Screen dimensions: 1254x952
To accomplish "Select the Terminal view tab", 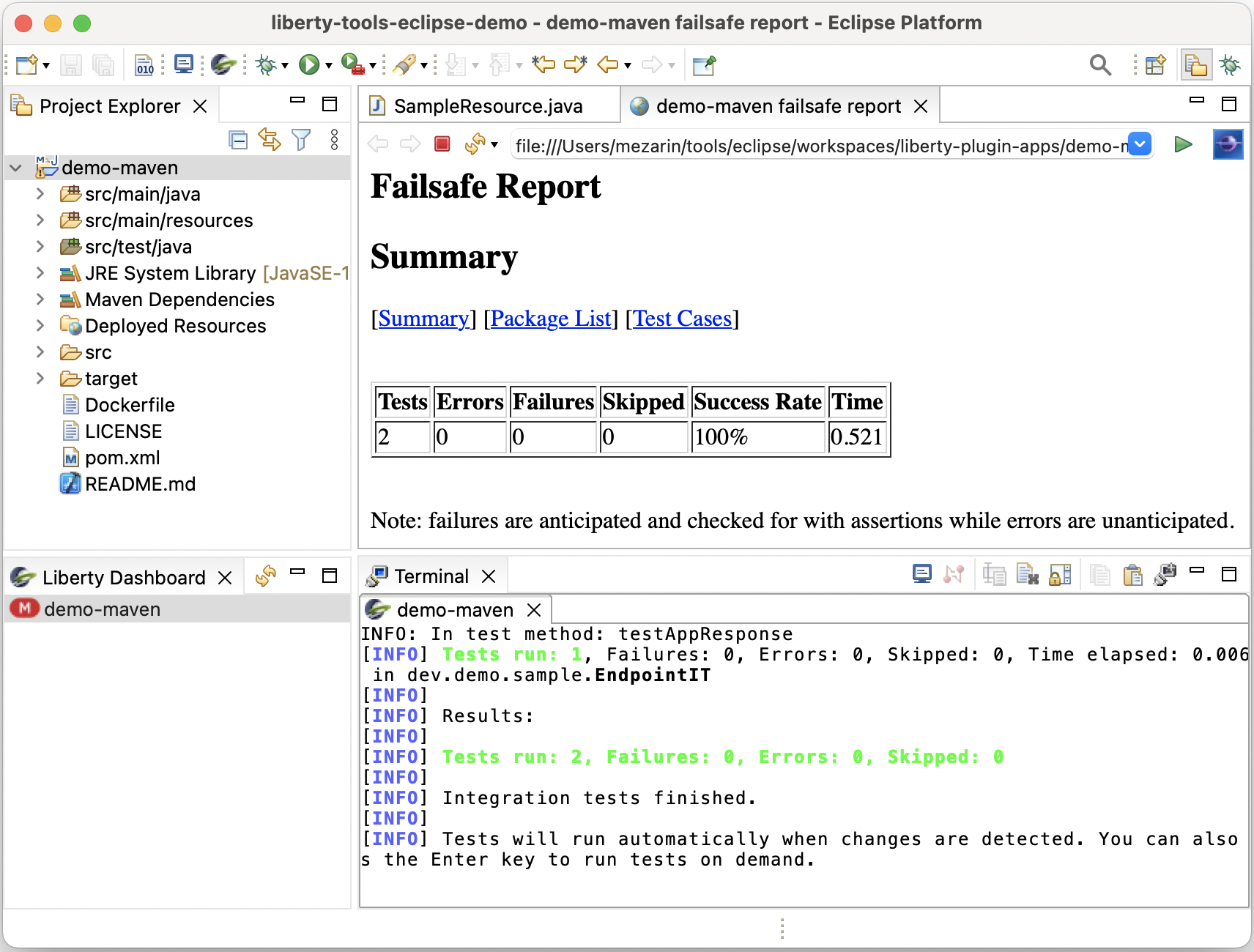I will click(x=431, y=576).
